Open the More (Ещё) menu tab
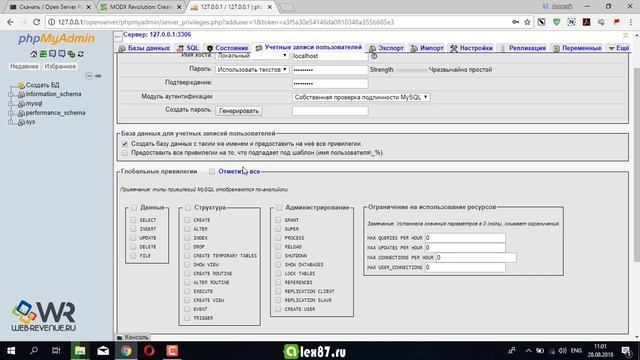The image size is (640, 360). (x=619, y=48)
